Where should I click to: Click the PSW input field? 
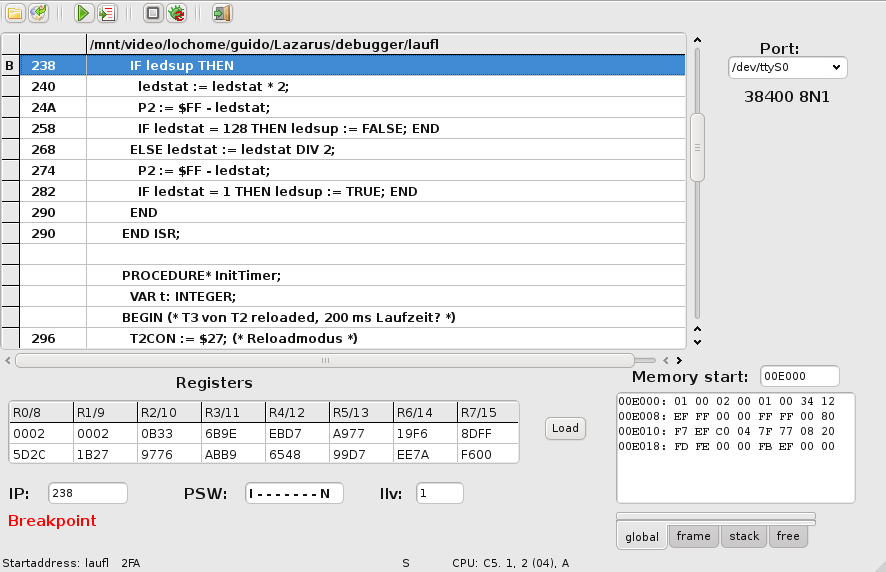point(294,493)
